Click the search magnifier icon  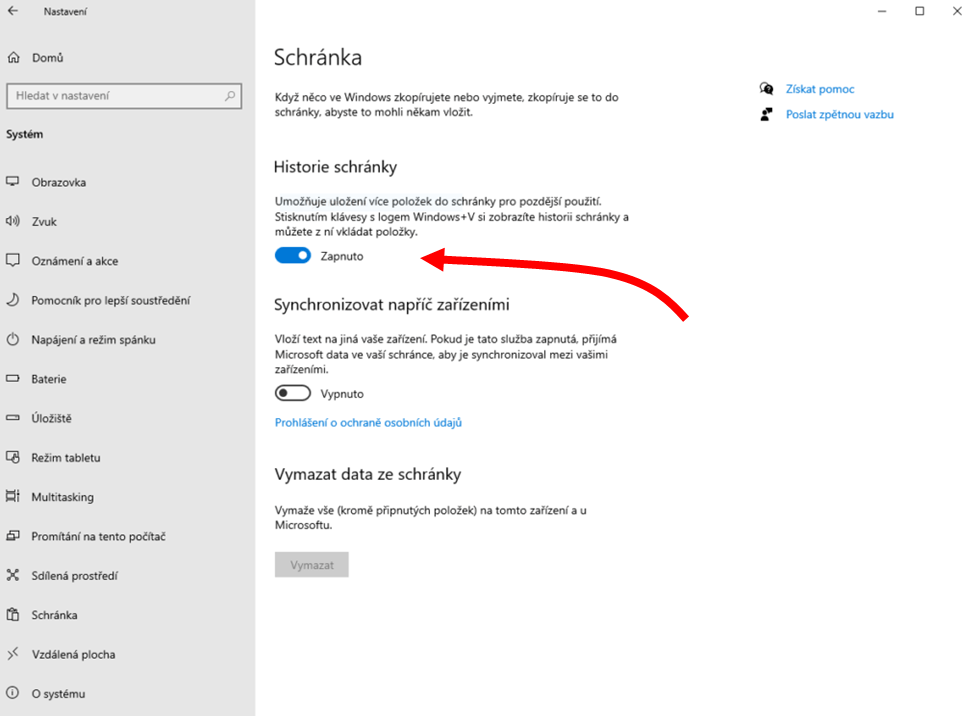coord(230,96)
